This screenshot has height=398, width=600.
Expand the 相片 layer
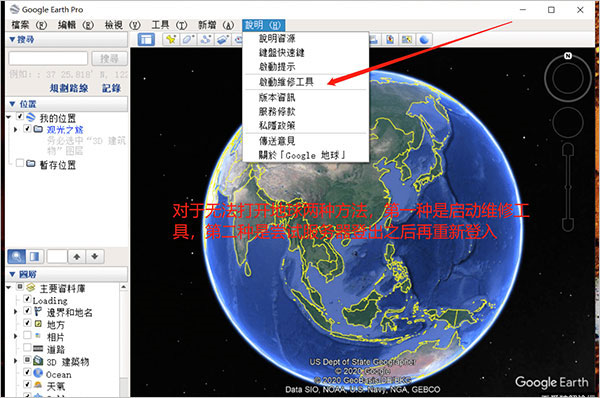[x=15, y=336]
